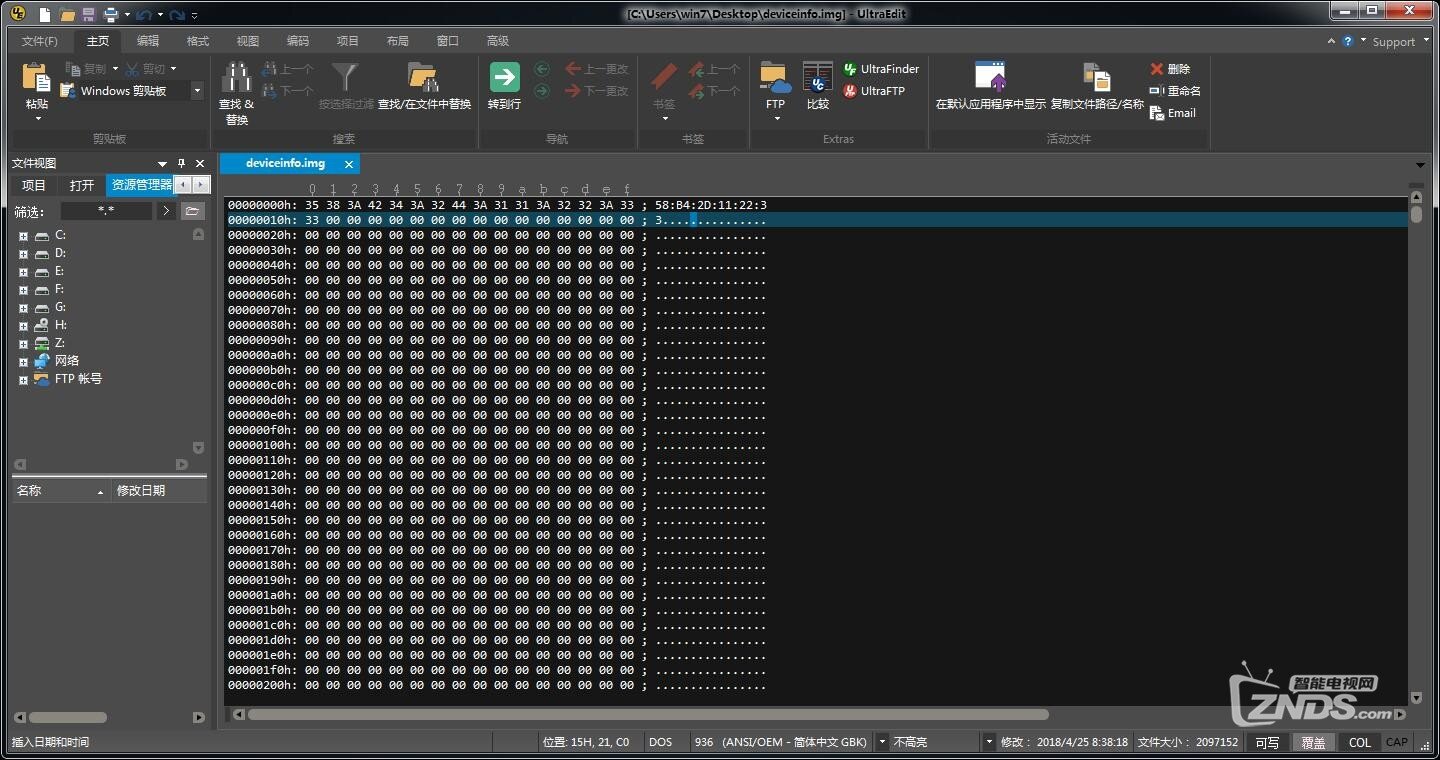Viewport: 1440px width, 760px height.
Task: Pin the 文件视图 panel with pushpin
Action: point(181,163)
